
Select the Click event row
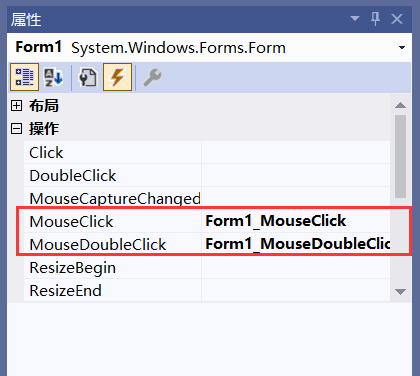(x=207, y=152)
